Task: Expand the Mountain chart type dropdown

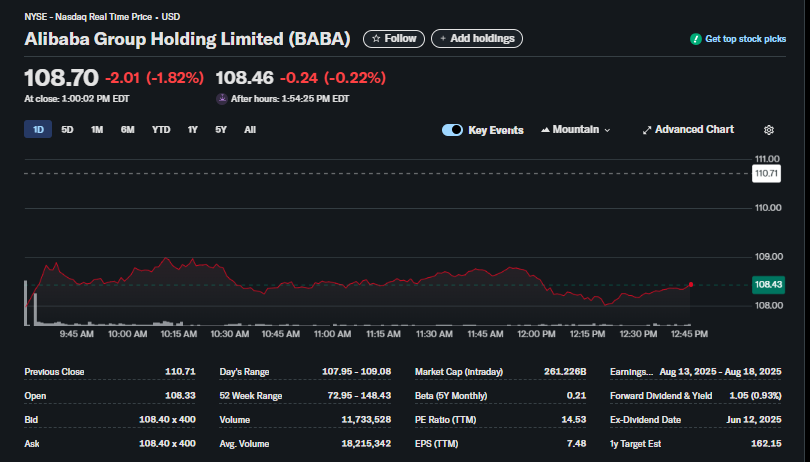Action: point(576,130)
